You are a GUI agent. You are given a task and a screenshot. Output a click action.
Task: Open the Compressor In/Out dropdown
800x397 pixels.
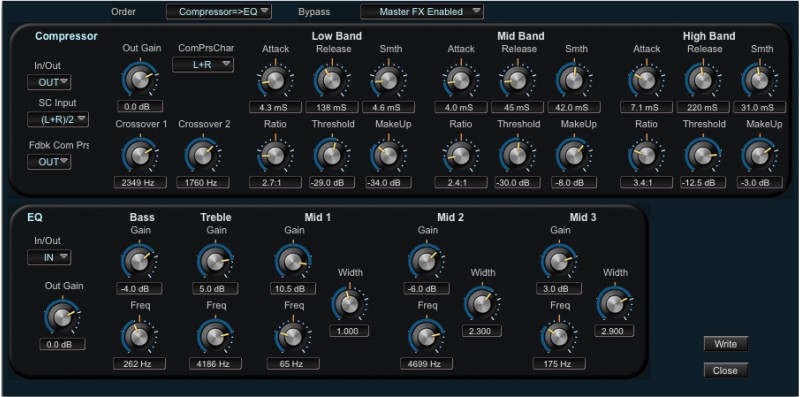pyautogui.click(x=49, y=82)
